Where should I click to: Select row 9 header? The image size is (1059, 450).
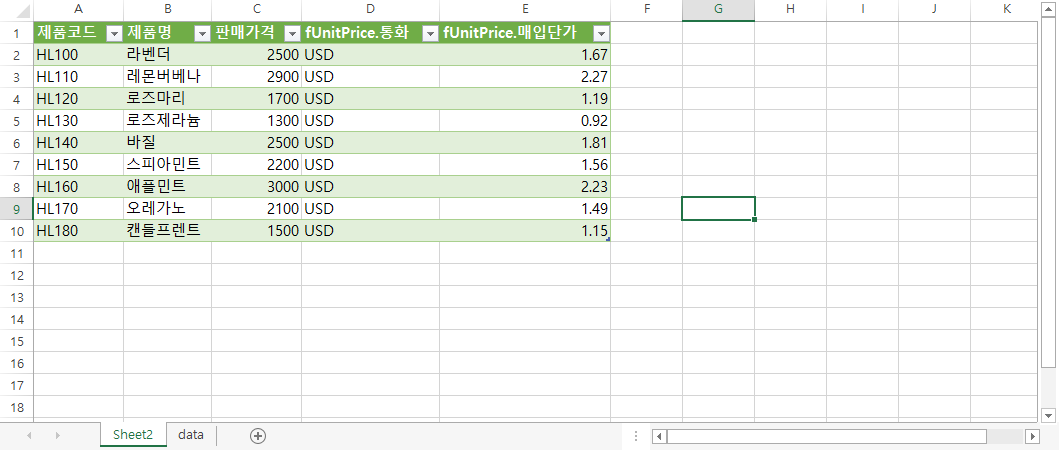[x=16, y=209]
